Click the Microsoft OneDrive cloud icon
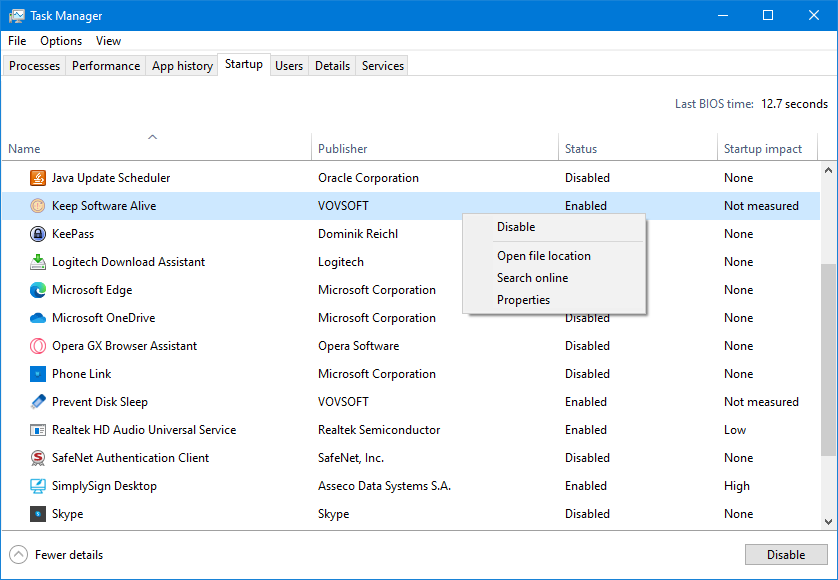Image resolution: width=838 pixels, height=580 pixels. [x=37, y=318]
